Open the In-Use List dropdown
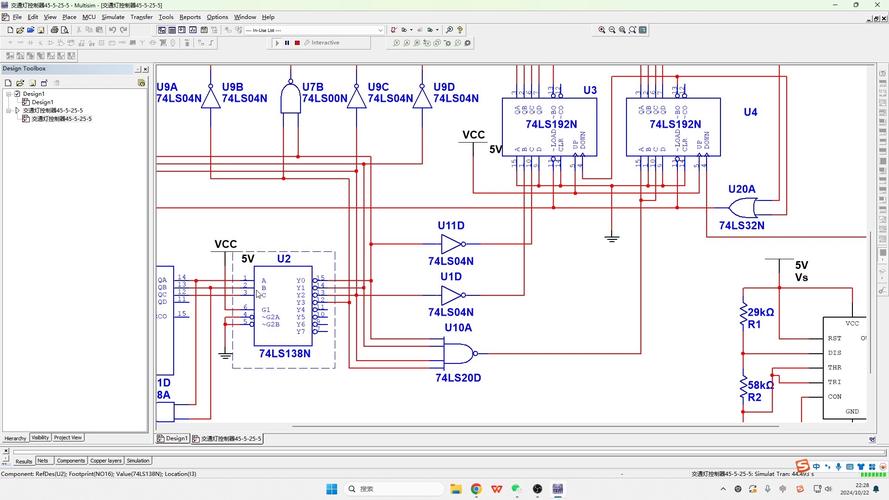This screenshot has height=500, width=889. [x=379, y=30]
